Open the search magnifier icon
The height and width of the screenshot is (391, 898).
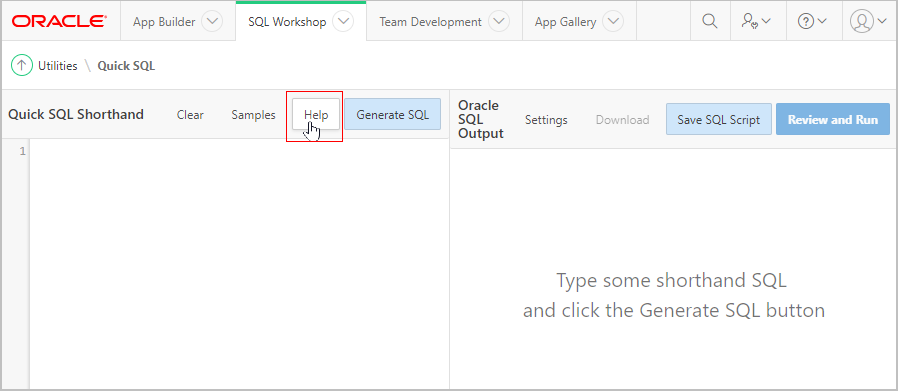pos(710,21)
